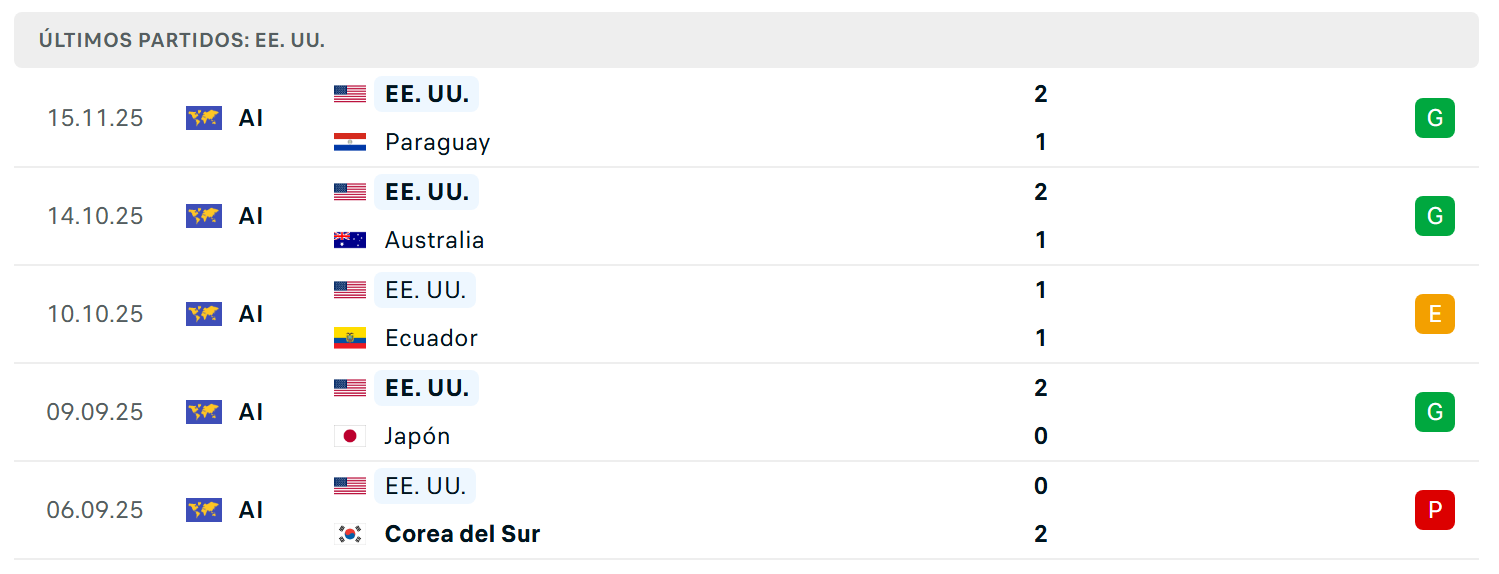Screen dimensions: 1499x574
Task: Click the Paraguay flag icon
Action: coord(350,142)
